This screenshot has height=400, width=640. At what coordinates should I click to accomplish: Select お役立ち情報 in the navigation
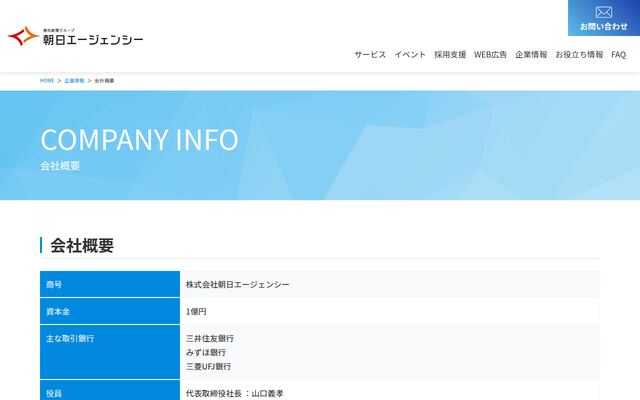click(579, 55)
